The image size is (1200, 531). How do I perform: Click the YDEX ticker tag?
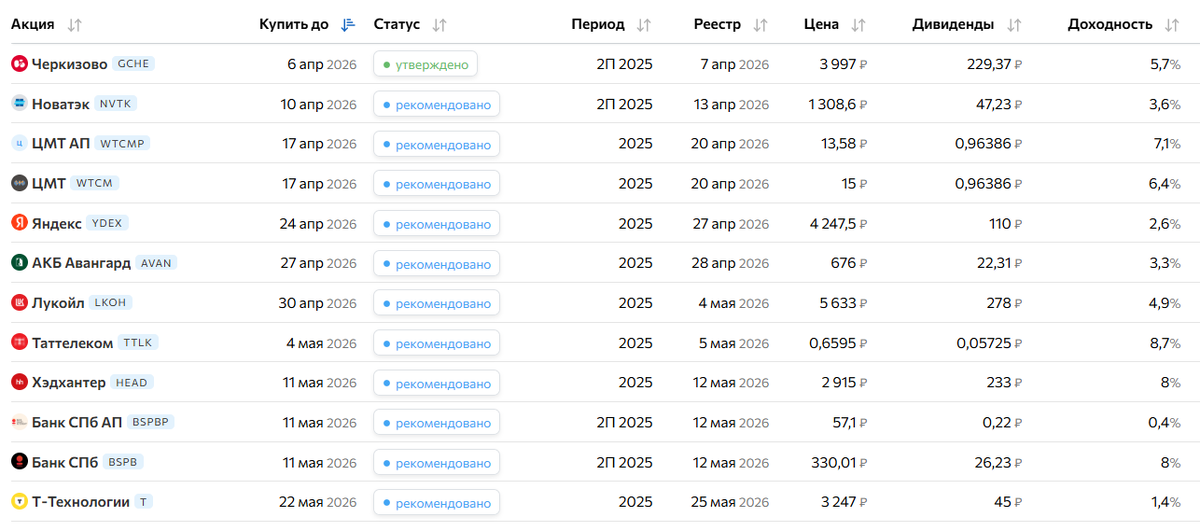pyautogui.click(x=108, y=223)
